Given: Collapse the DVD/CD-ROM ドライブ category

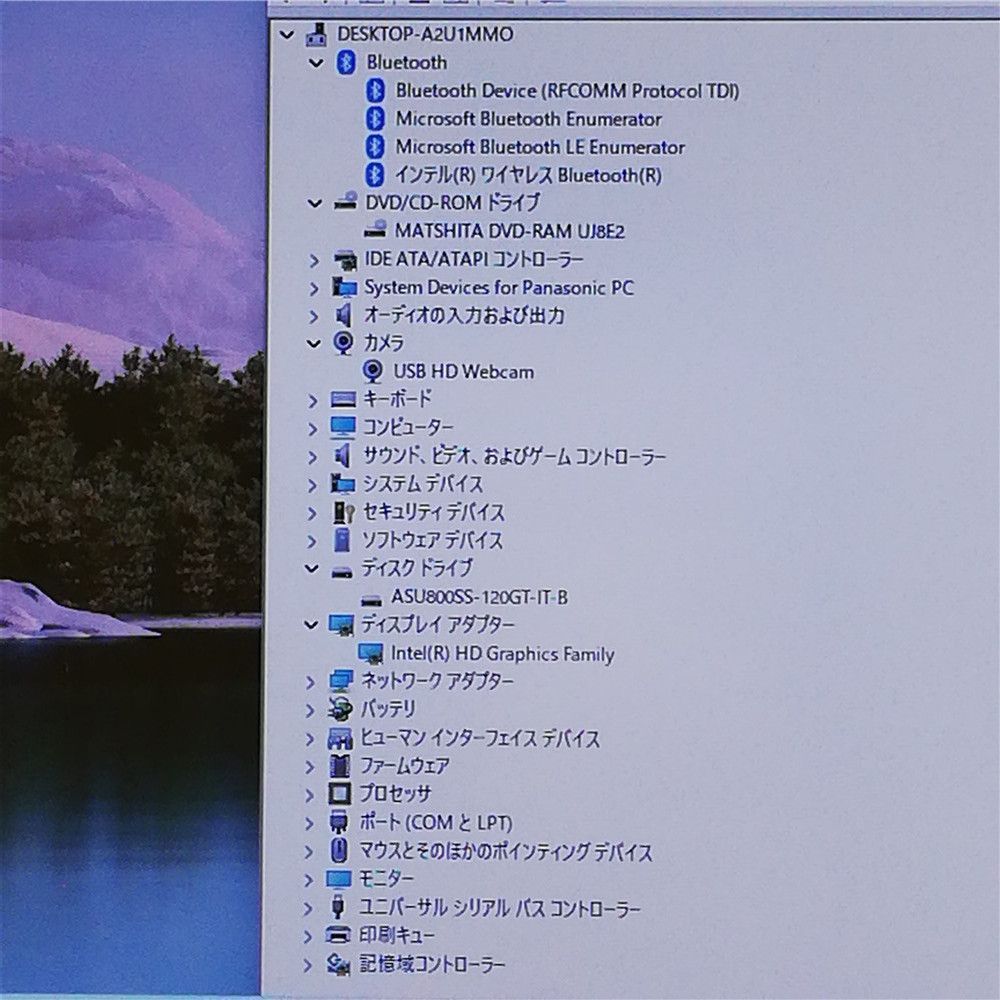Looking at the screenshot, I should (314, 203).
